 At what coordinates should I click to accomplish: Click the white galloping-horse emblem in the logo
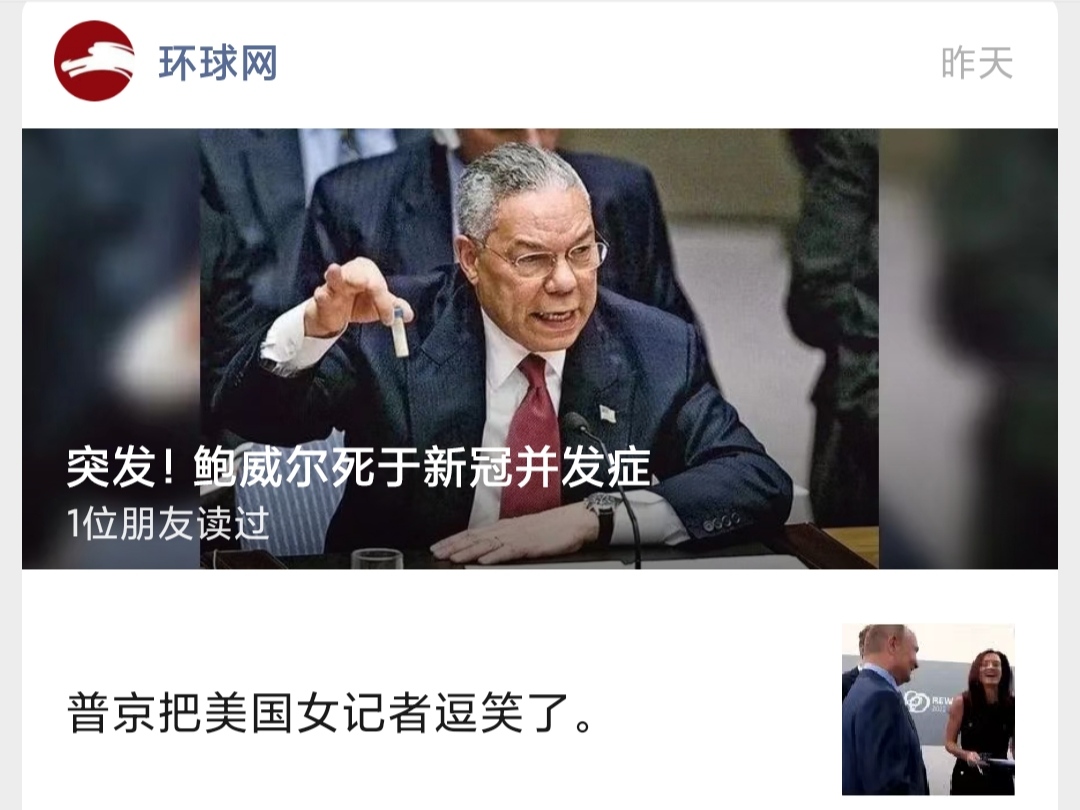[96, 58]
